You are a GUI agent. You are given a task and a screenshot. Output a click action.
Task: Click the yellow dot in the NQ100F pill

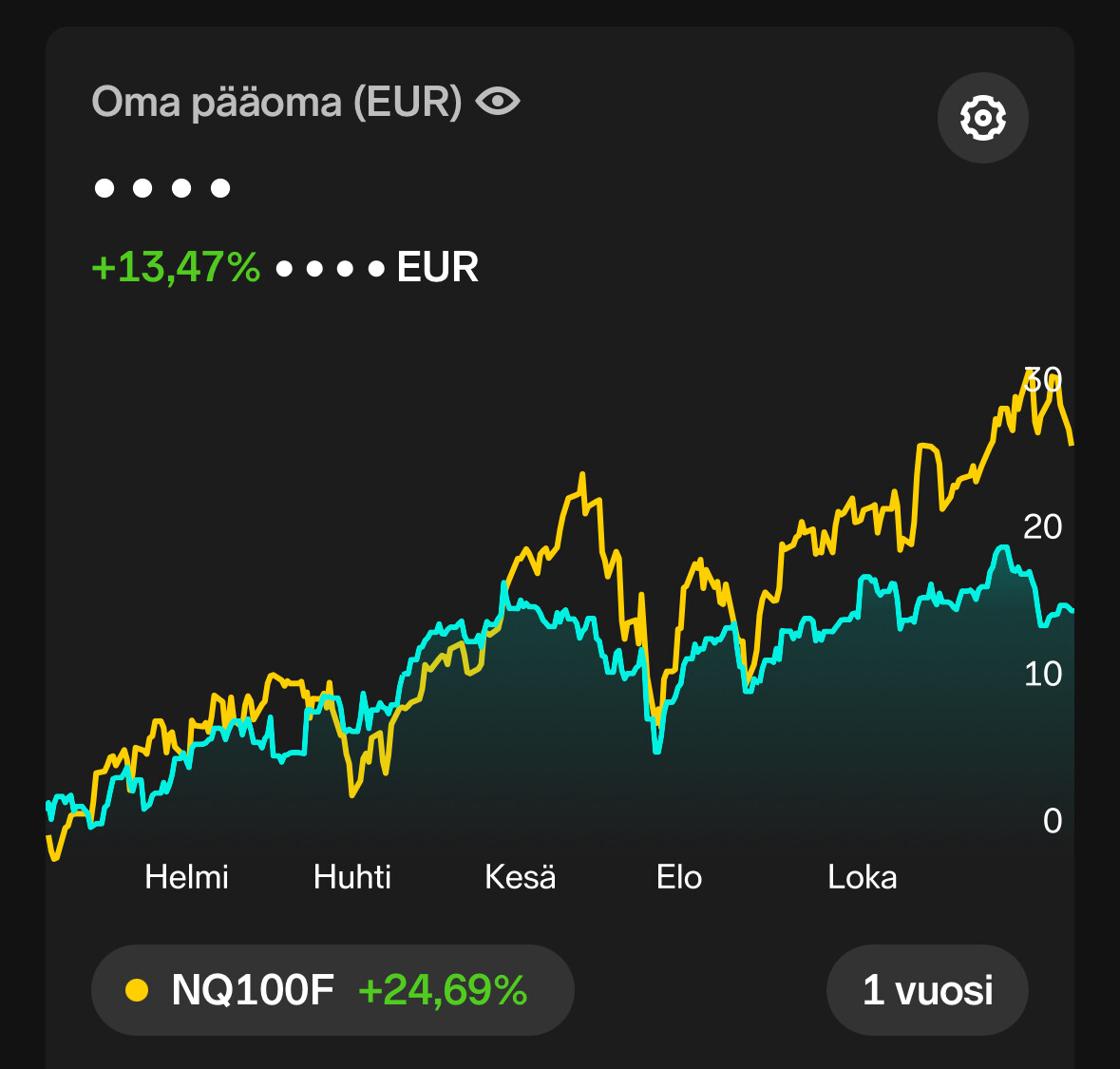click(x=137, y=990)
